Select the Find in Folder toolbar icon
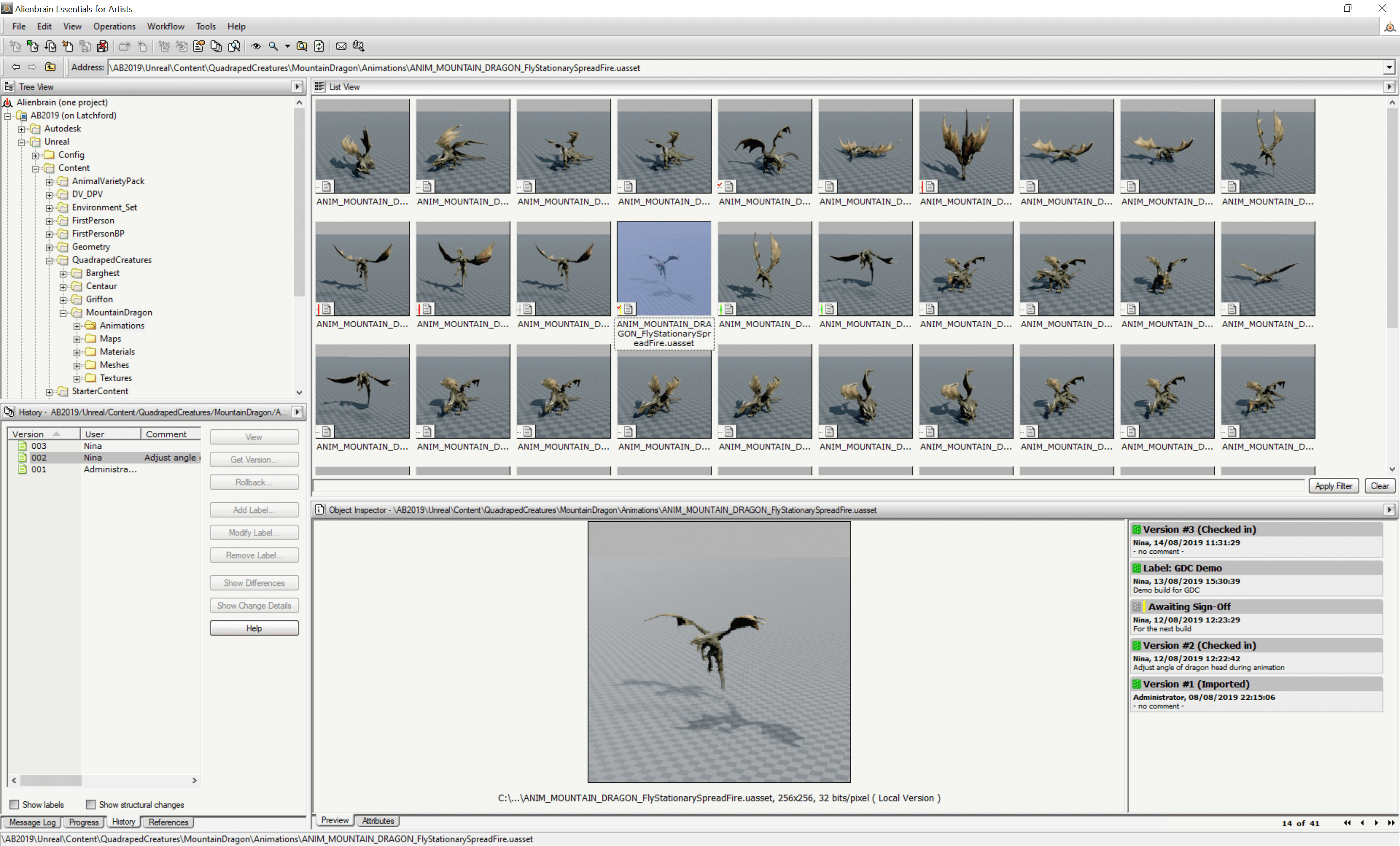 click(x=302, y=46)
